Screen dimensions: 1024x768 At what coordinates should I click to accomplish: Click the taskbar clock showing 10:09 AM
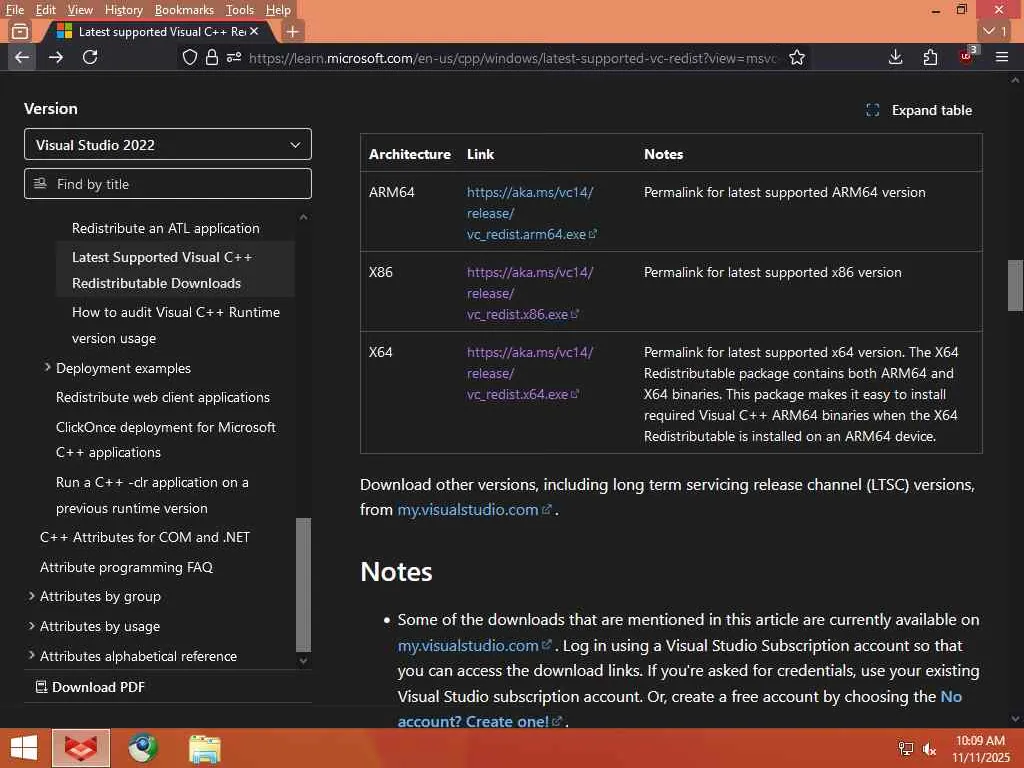(x=981, y=748)
